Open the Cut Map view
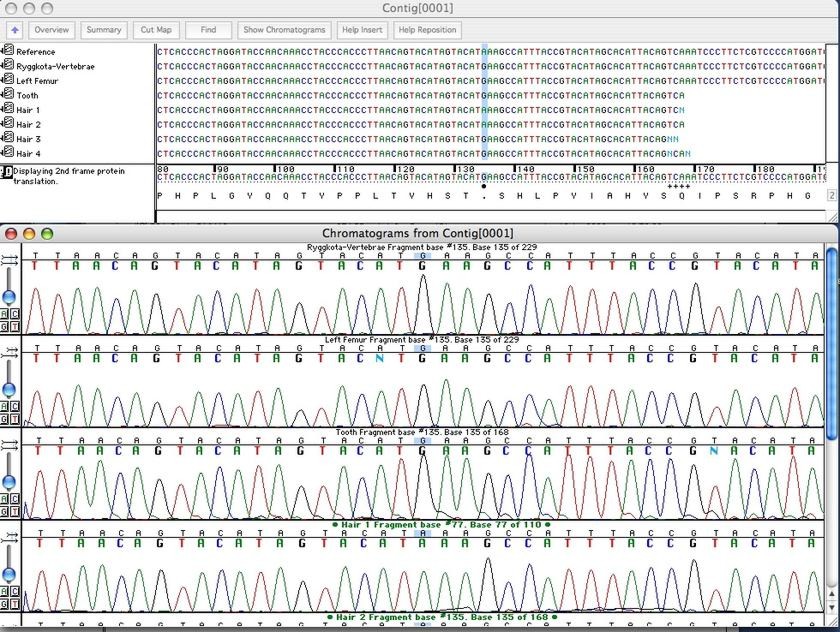Image resolution: width=840 pixels, height=632 pixels. pos(155,30)
